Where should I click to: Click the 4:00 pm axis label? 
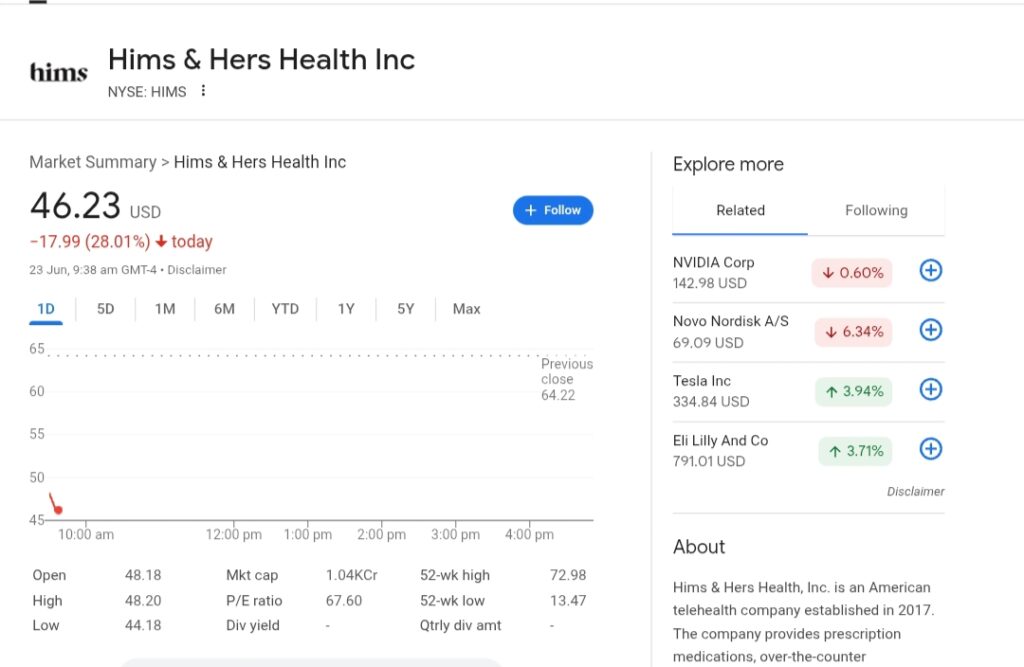coord(529,534)
